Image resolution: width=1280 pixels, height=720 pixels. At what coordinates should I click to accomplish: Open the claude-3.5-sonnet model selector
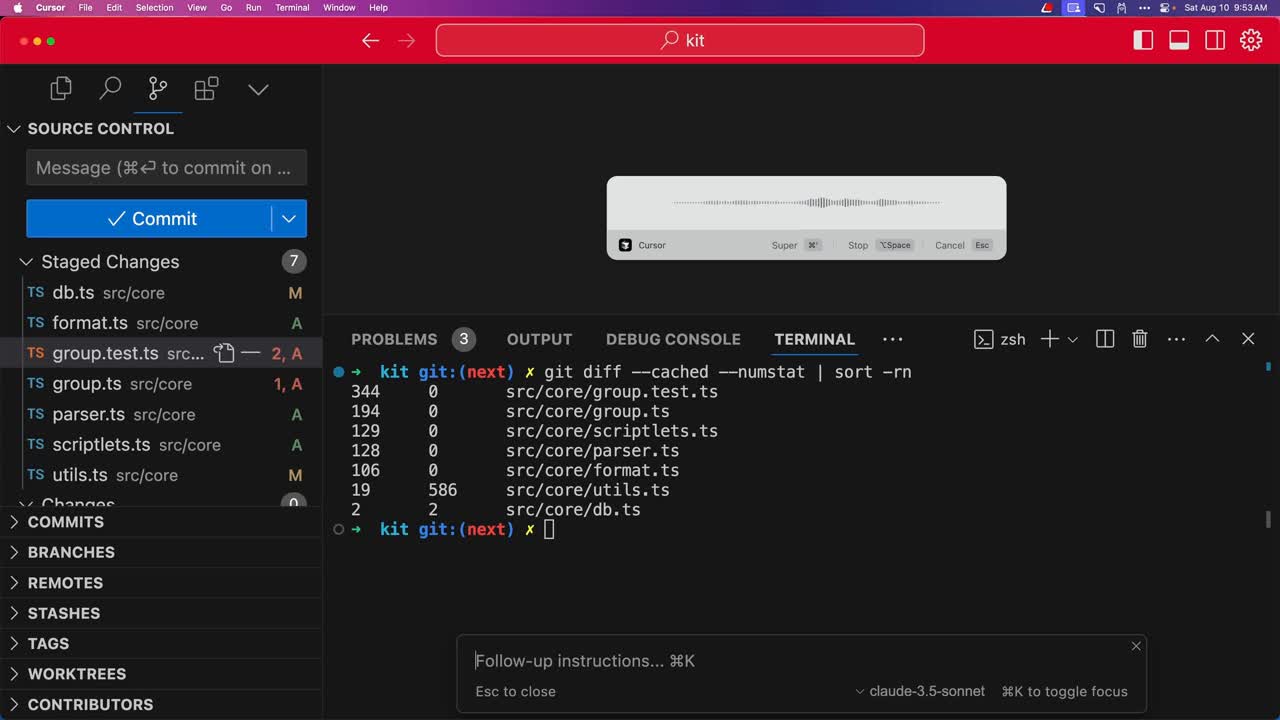click(x=920, y=691)
